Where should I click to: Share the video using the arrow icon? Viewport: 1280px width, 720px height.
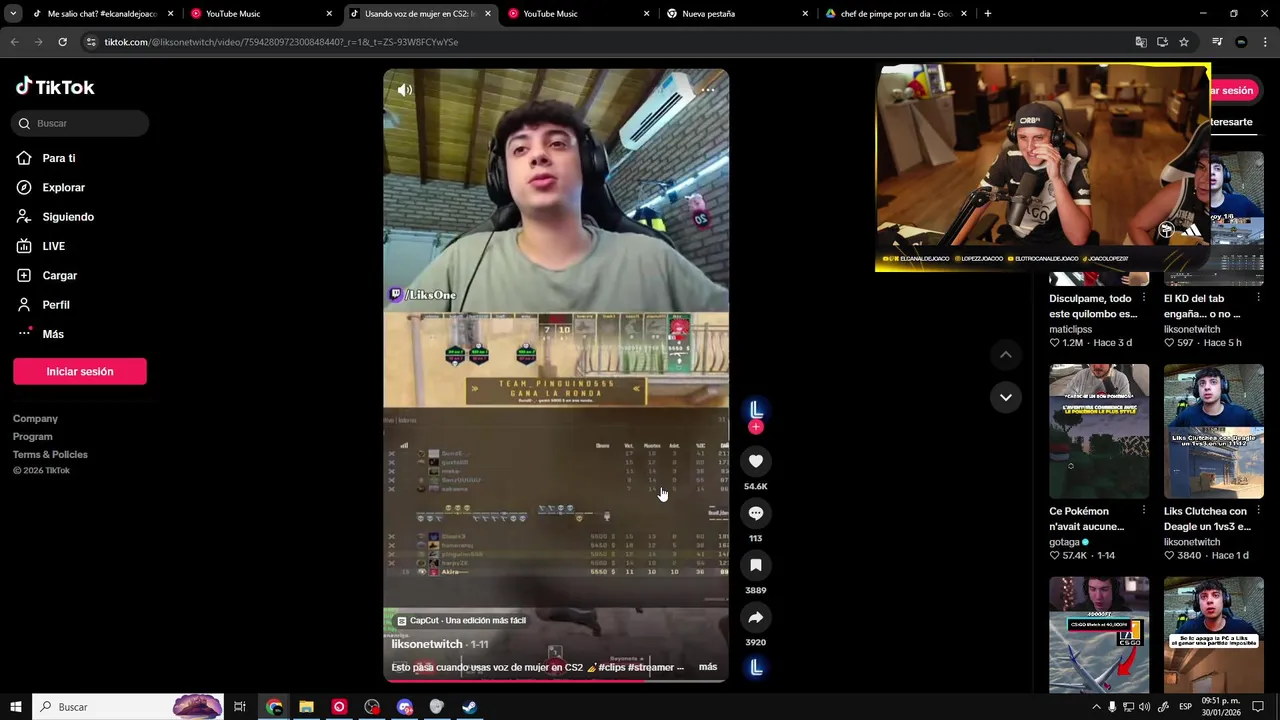click(756, 617)
